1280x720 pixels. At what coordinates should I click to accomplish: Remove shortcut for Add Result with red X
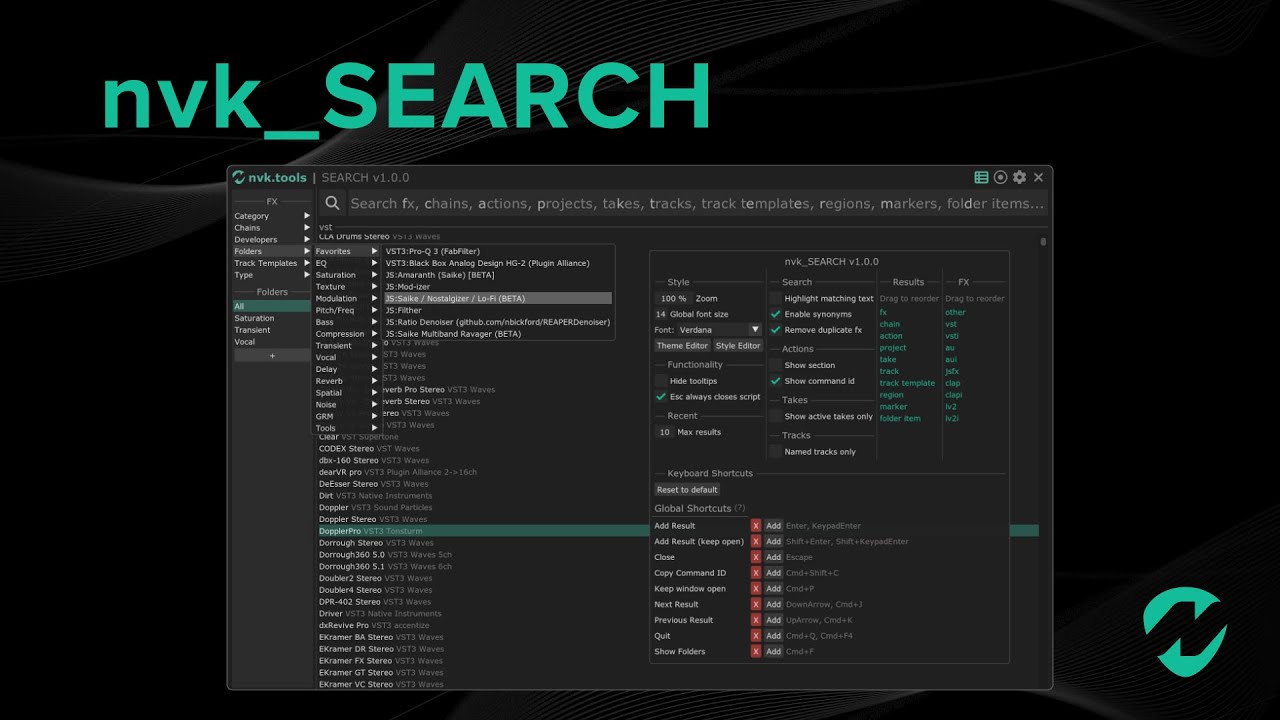click(756, 526)
